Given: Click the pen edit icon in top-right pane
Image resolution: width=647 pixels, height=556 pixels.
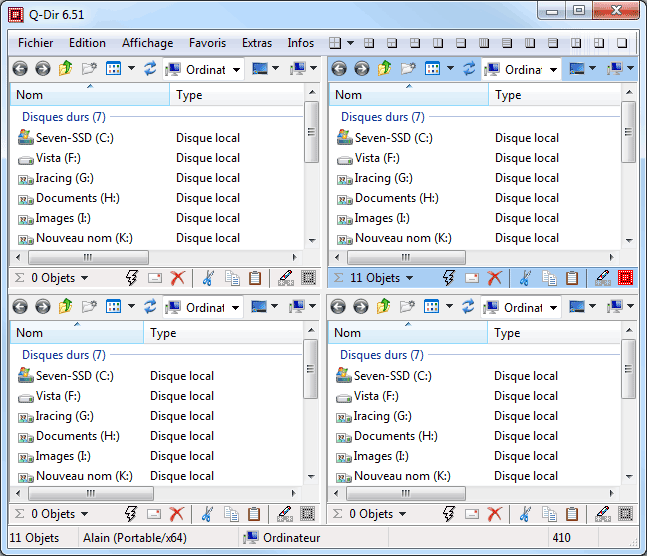Looking at the screenshot, I should tap(603, 278).
